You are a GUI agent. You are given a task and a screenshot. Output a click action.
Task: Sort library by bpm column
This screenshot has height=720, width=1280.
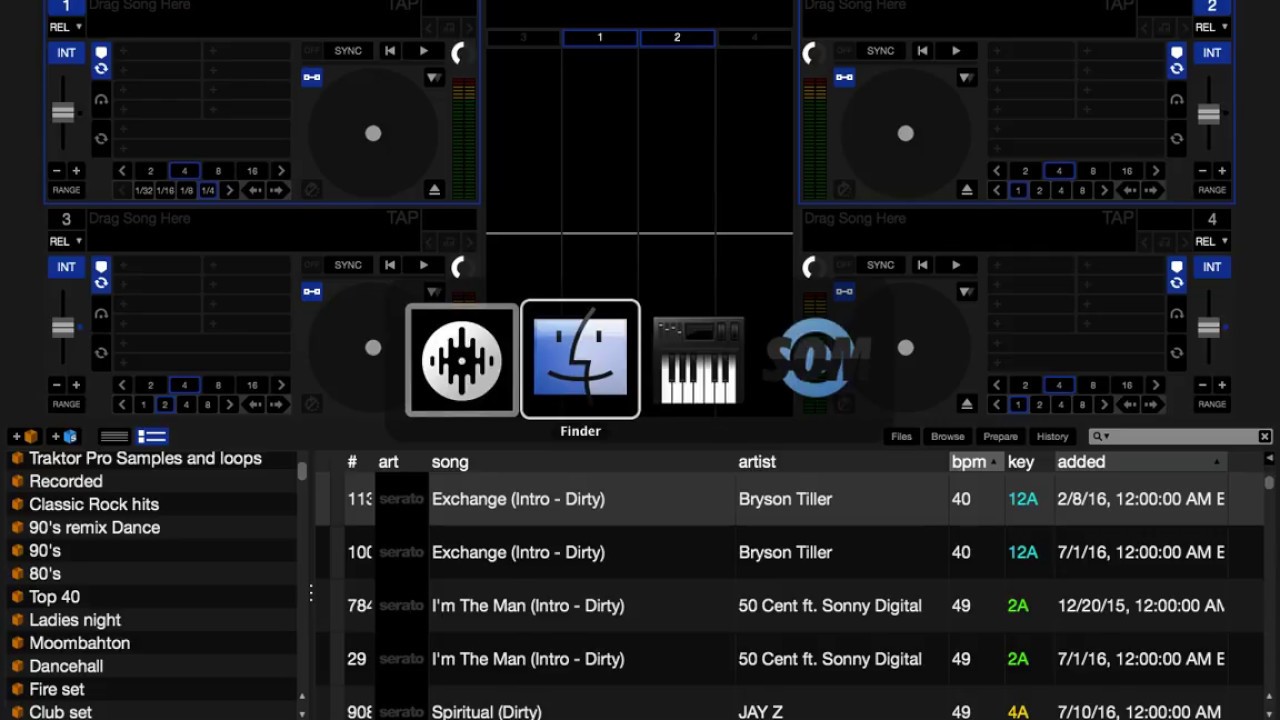pyautogui.click(x=976, y=462)
